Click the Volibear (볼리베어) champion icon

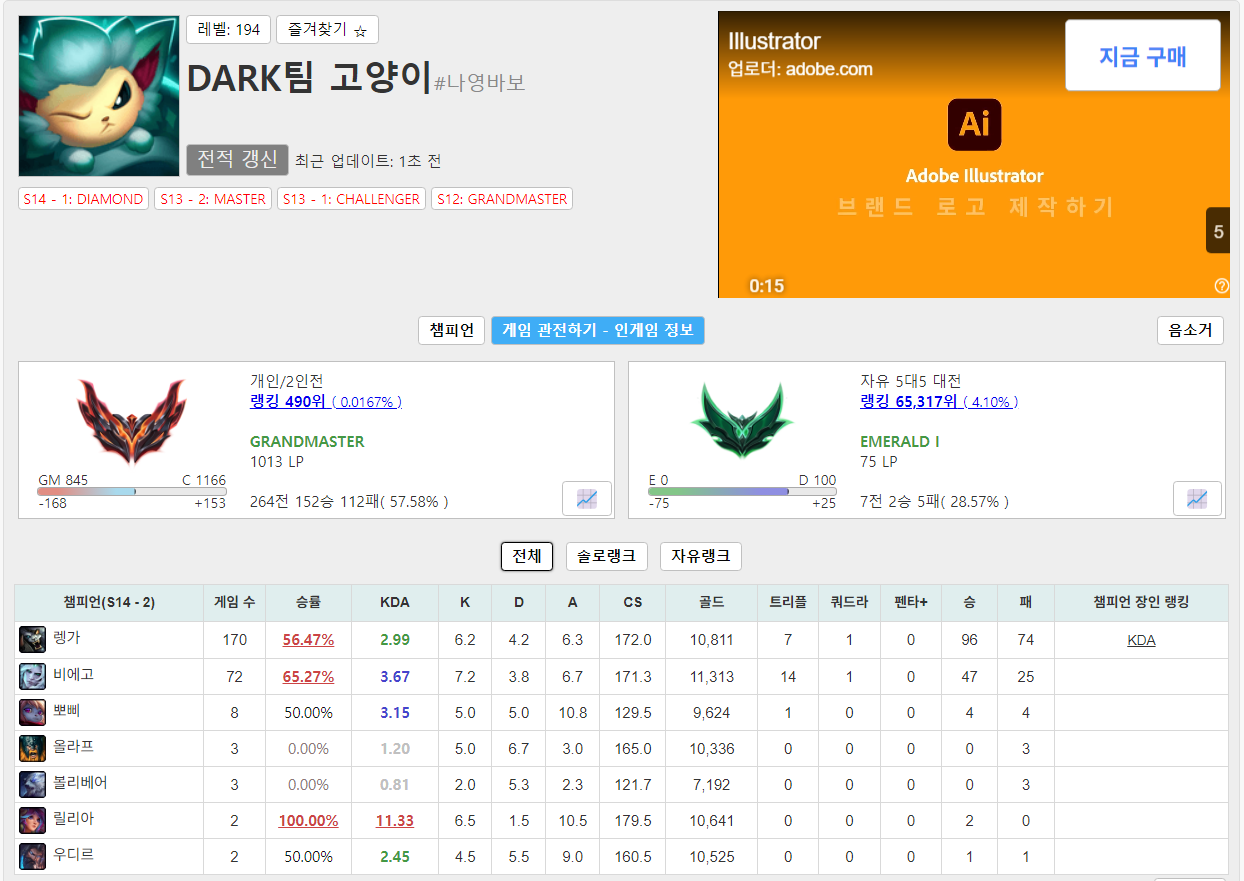click(x=33, y=784)
